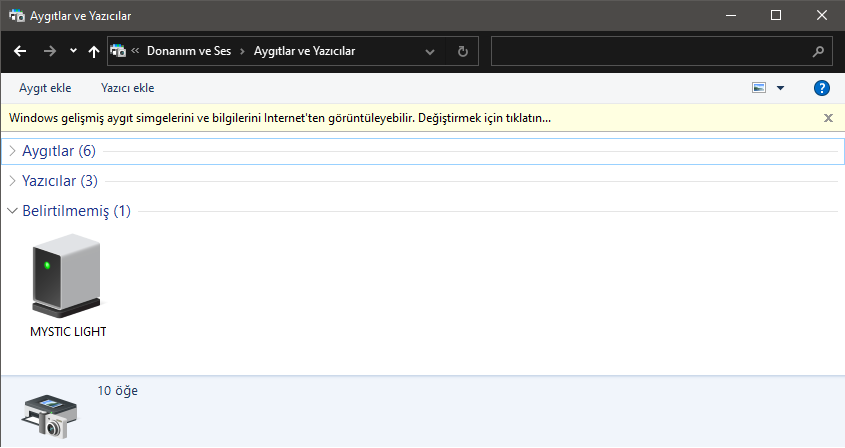Go forward with the right arrow

click(x=50, y=51)
